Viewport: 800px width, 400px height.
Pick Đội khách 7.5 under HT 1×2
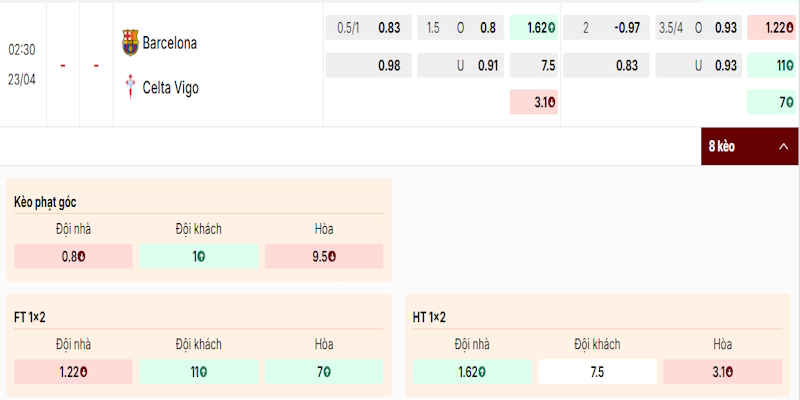click(597, 372)
